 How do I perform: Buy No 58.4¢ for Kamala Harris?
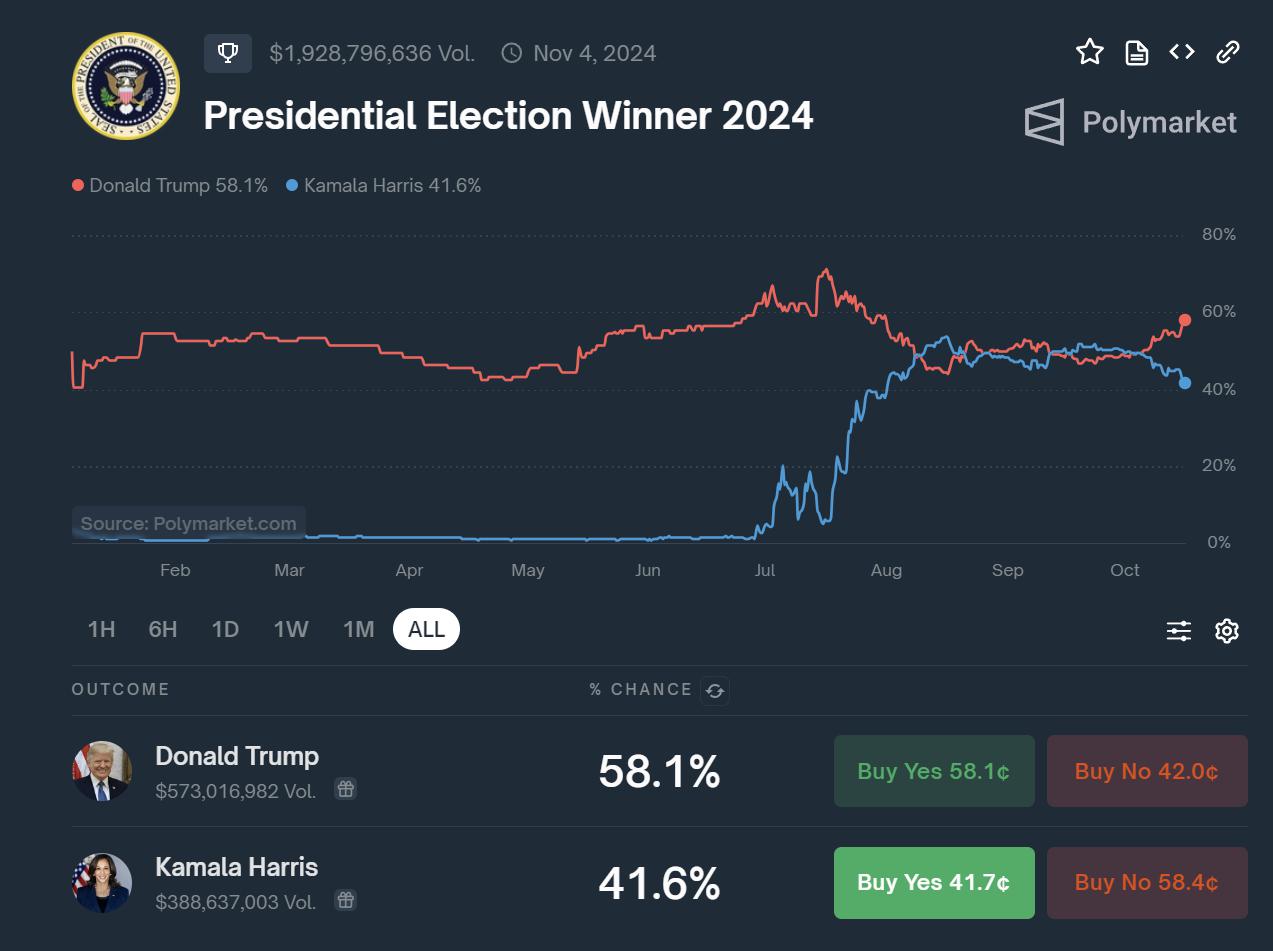[x=1147, y=883]
